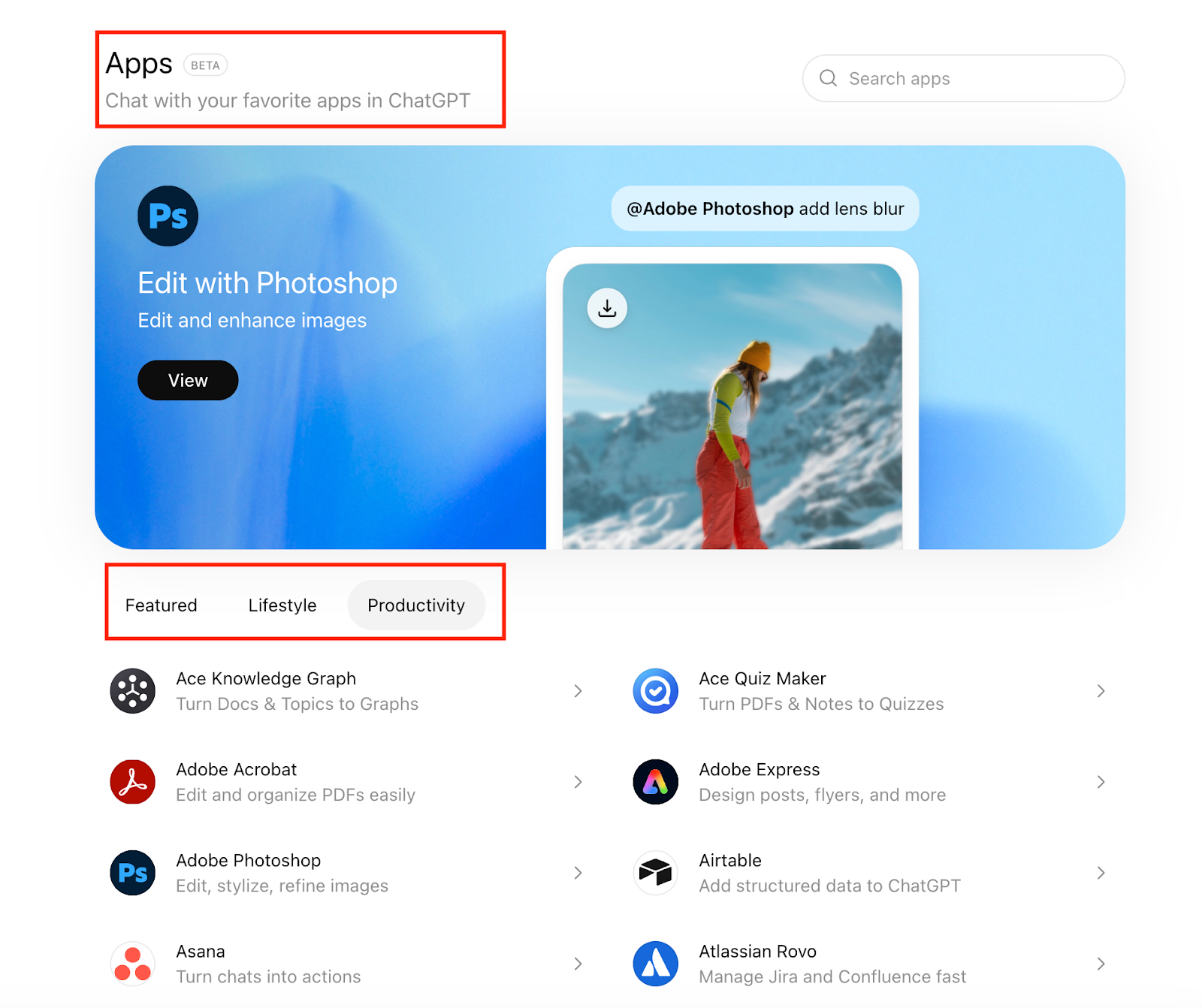Image resolution: width=1202 pixels, height=1008 pixels.
Task: Switch to the Featured tab
Action: (x=161, y=605)
